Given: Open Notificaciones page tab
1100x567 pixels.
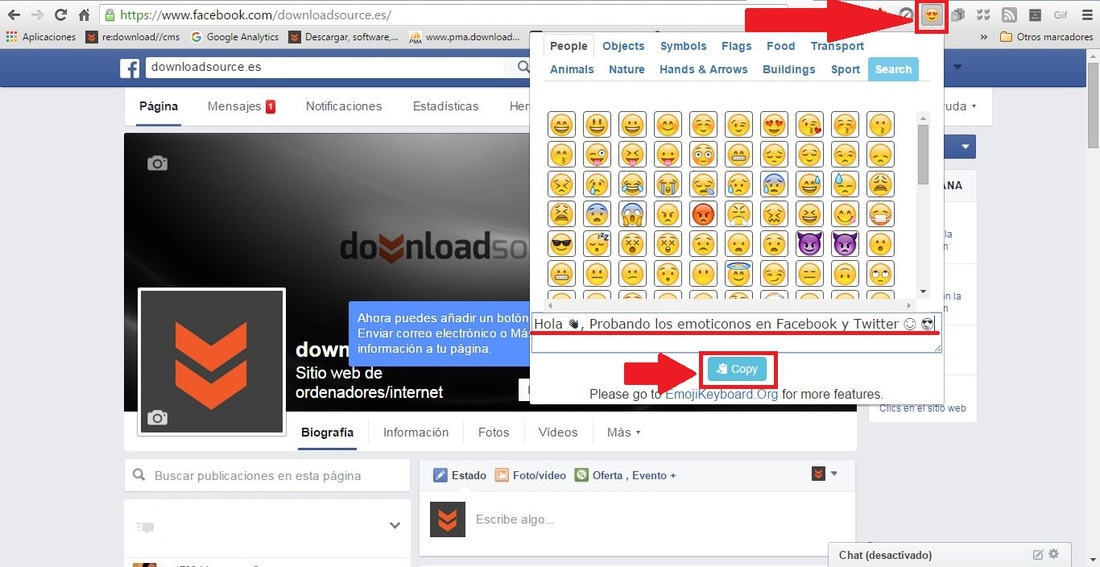Looking at the screenshot, I should click(344, 107).
